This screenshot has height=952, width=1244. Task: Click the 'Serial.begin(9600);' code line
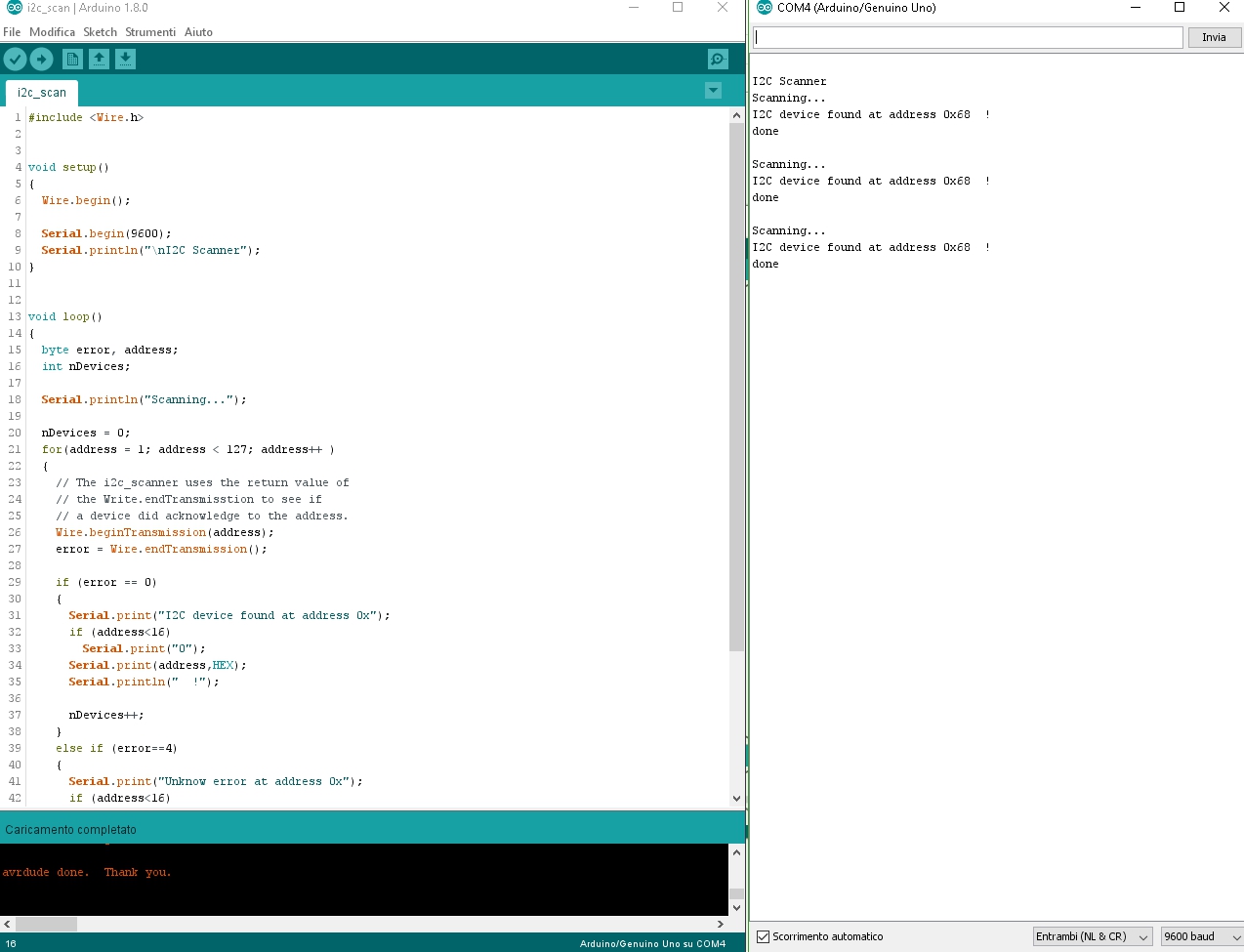105,233
